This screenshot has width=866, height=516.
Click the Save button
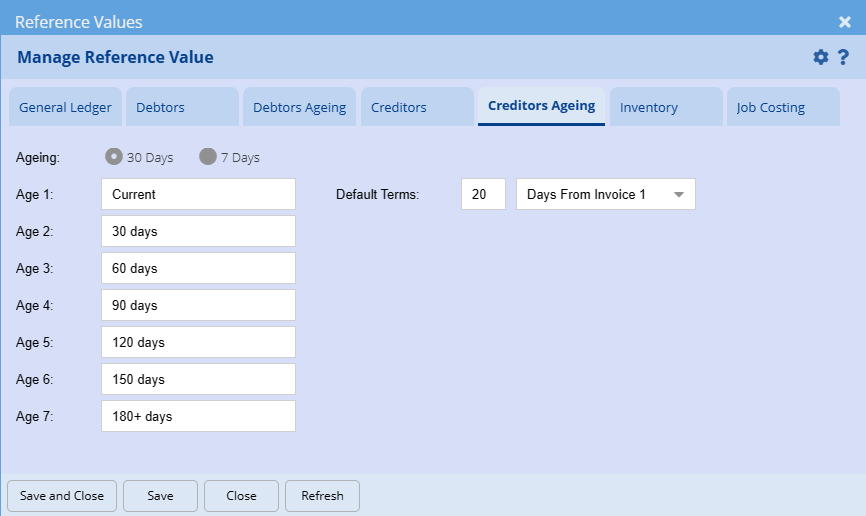(x=160, y=495)
